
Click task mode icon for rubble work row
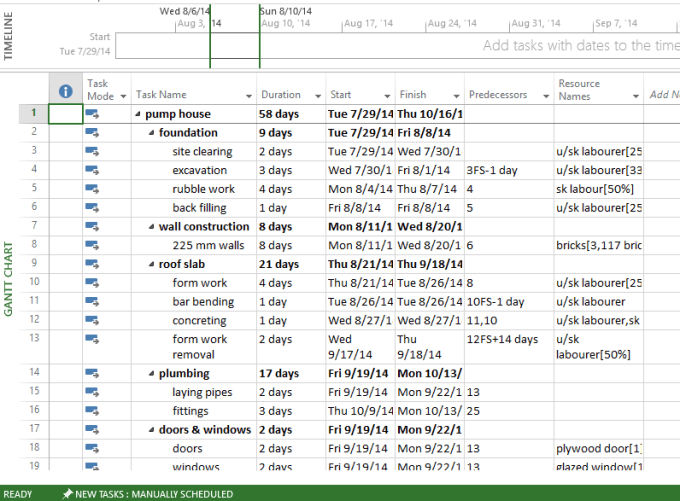click(92, 189)
